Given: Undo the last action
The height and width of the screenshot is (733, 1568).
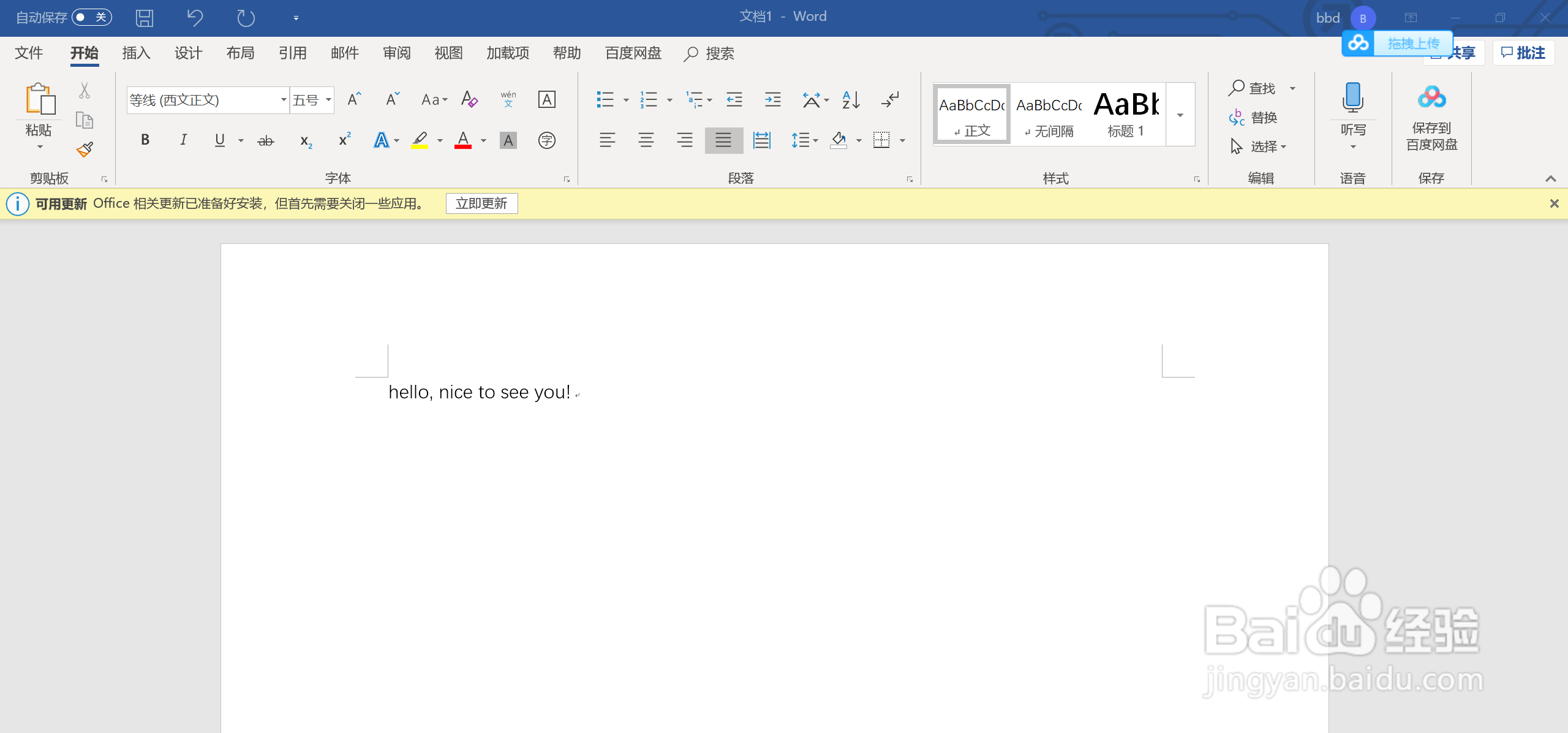Looking at the screenshot, I should click(x=195, y=18).
